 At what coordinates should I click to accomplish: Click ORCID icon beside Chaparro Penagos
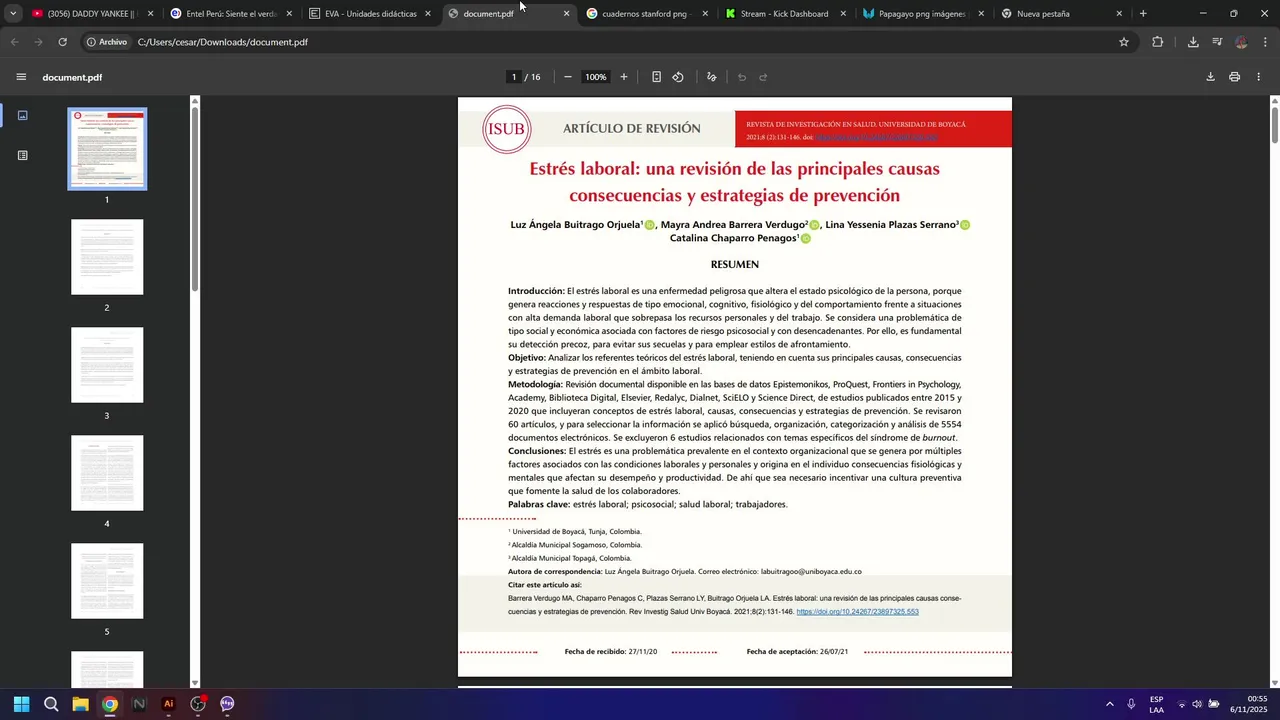[x=805, y=239]
